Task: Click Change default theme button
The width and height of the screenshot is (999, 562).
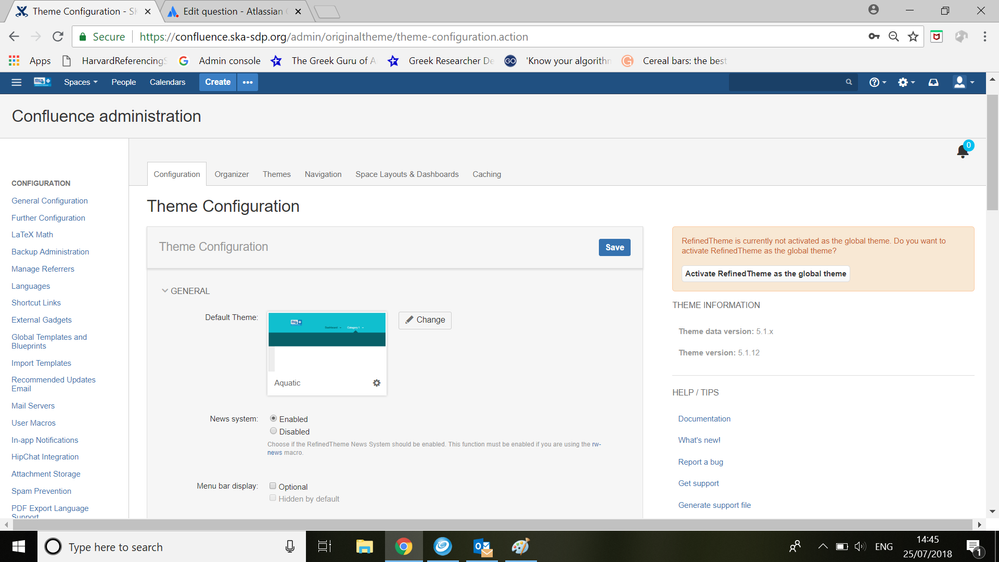Action: click(425, 320)
